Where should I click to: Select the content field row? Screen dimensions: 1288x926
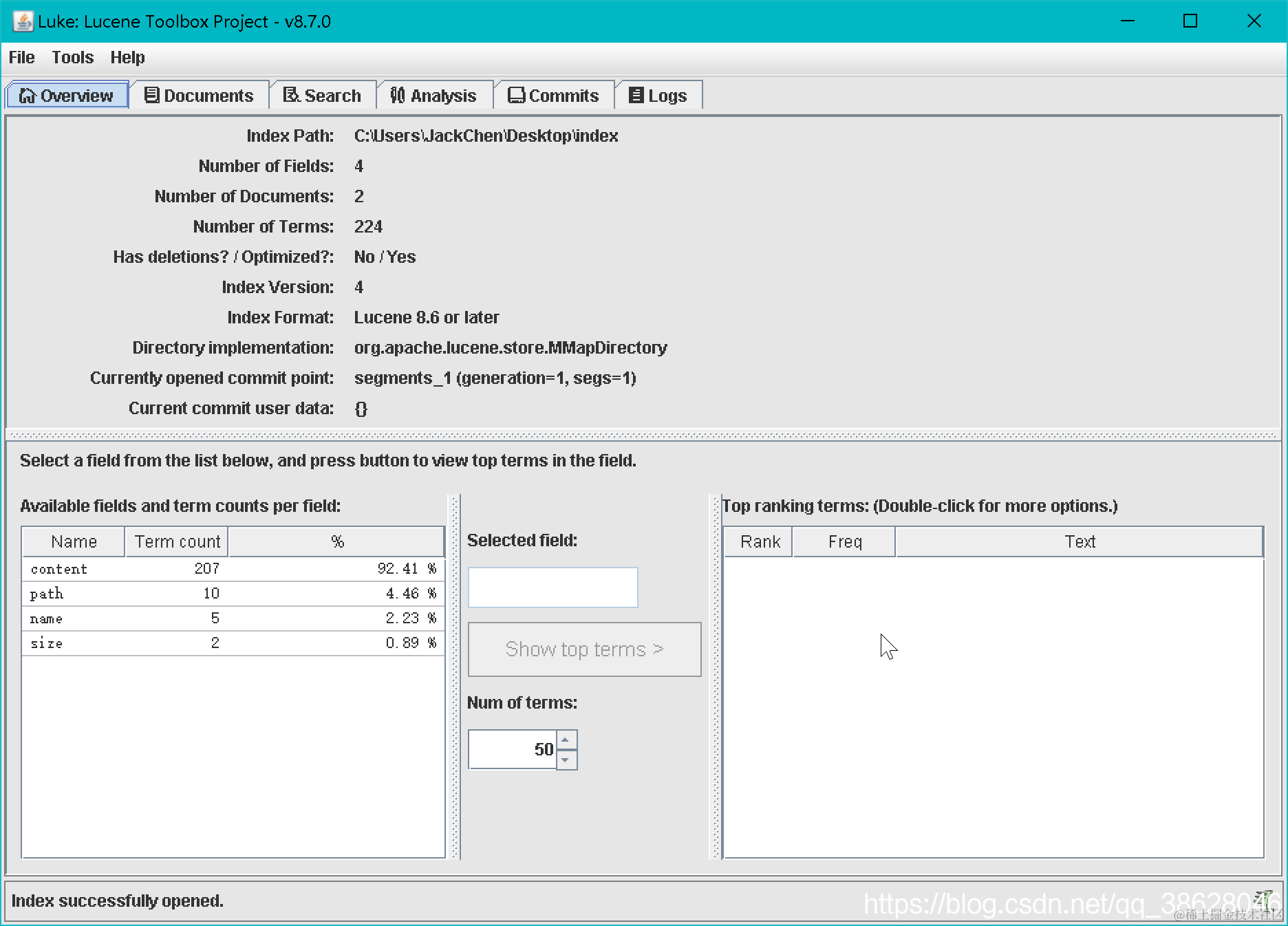coord(233,569)
